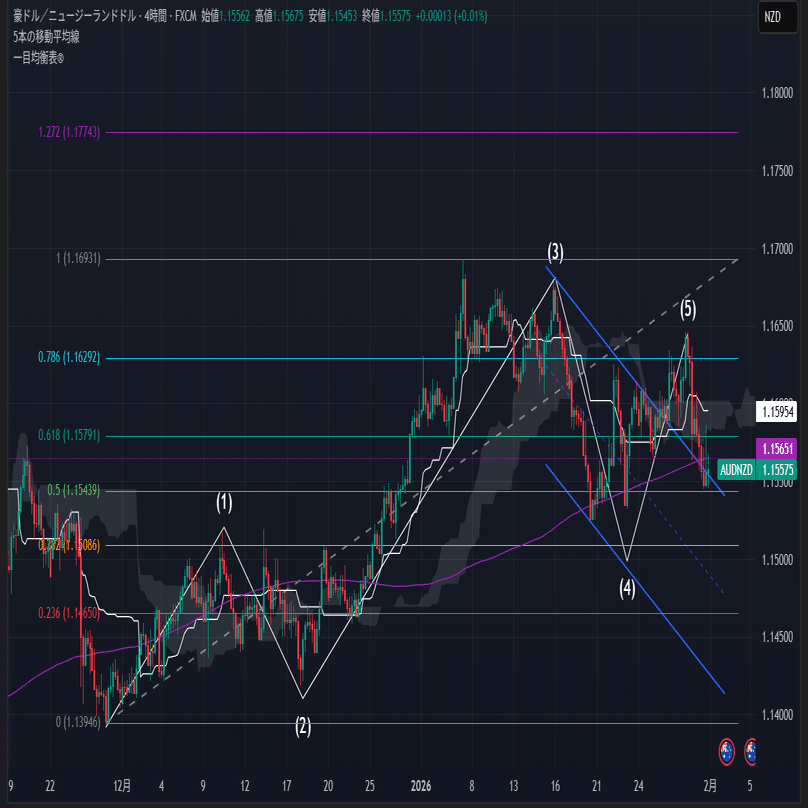Screen dimensions: 808x808
Task: Click the 22 date on time axis
Action: (x=50, y=786)
